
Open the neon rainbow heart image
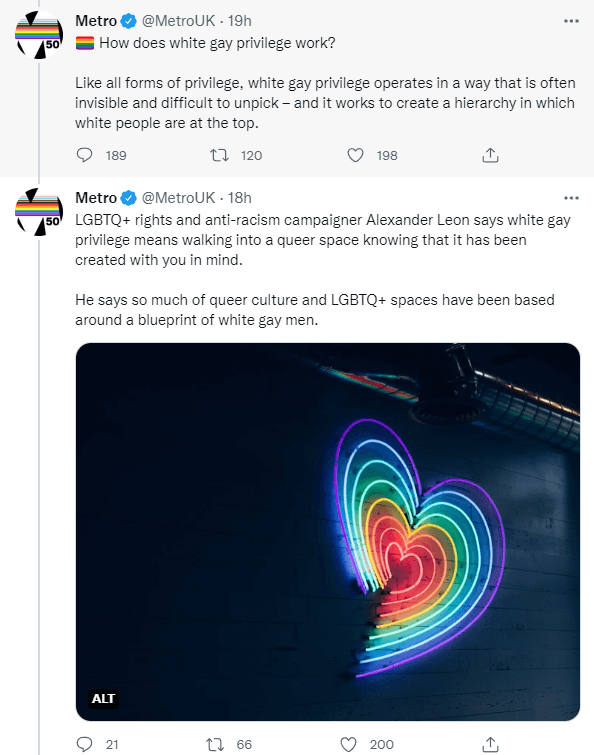click(x=328, y=532)
